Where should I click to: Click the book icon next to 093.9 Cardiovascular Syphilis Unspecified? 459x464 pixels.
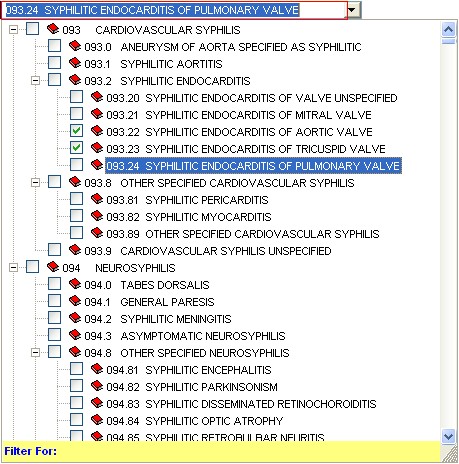click(75, 250)
